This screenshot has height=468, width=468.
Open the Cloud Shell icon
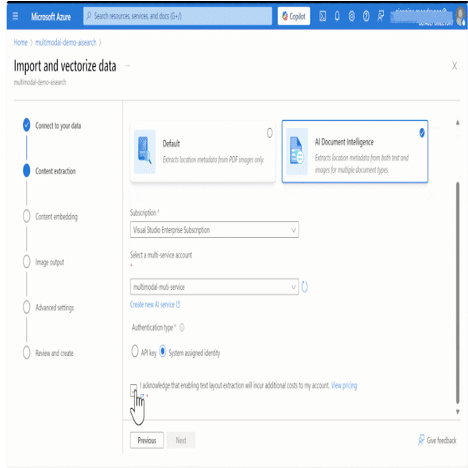tap(322, 16)
